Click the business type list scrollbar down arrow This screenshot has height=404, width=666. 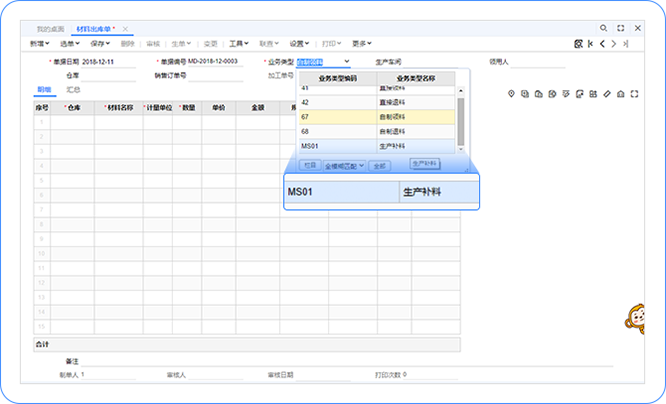click(460, 149)
